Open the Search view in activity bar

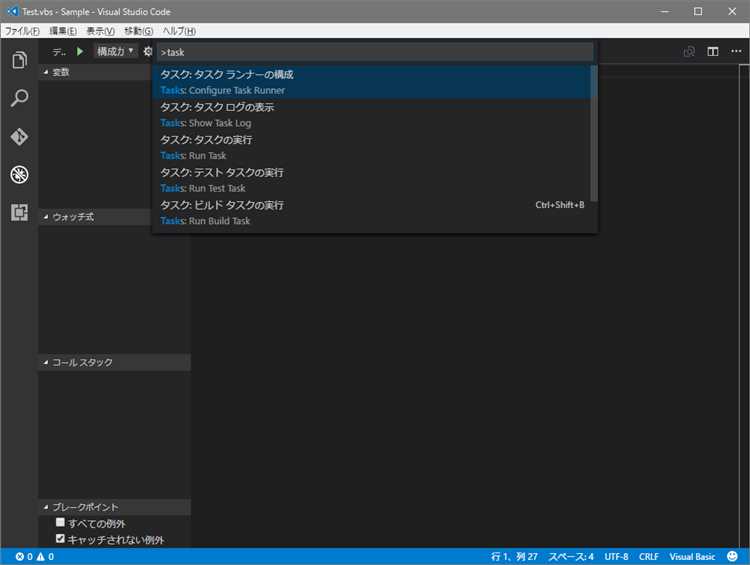click(19, 98)
